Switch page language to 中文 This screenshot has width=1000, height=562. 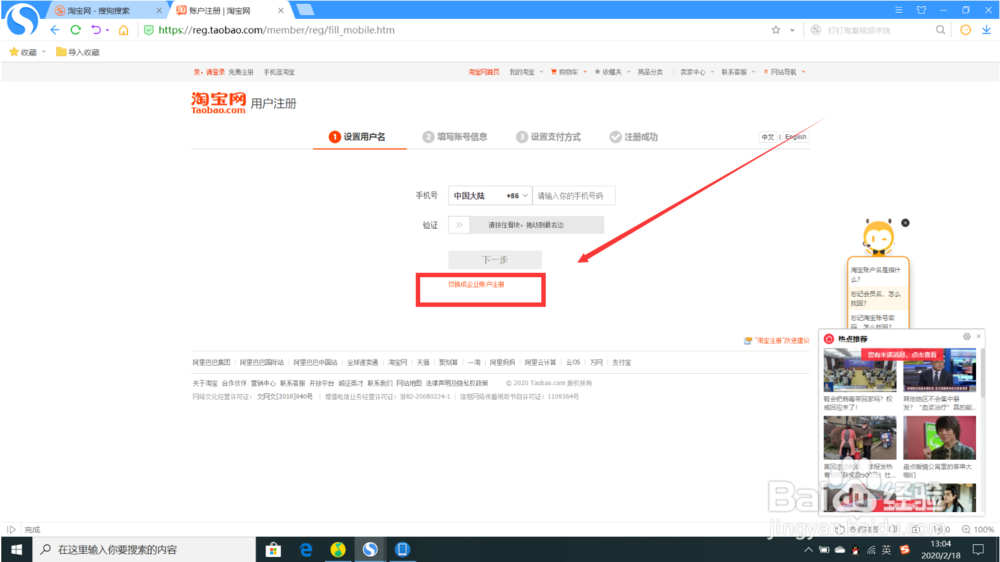tap(768, 137)
